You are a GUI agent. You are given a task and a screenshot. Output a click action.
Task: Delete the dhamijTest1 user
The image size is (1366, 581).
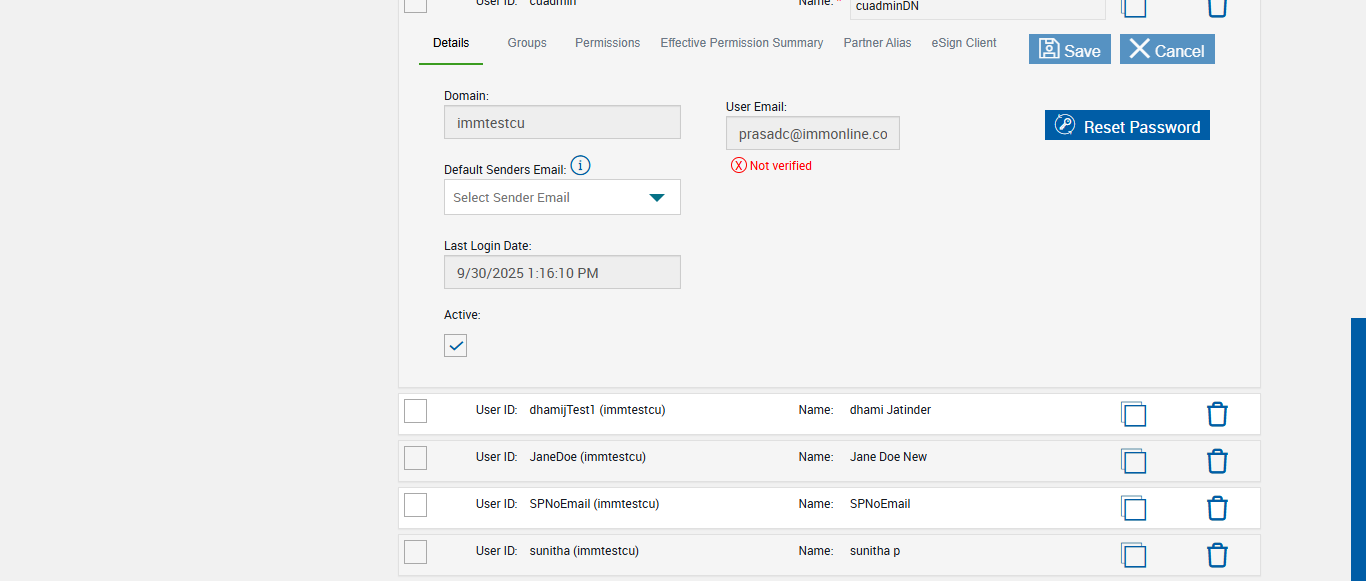(1217, 414)
